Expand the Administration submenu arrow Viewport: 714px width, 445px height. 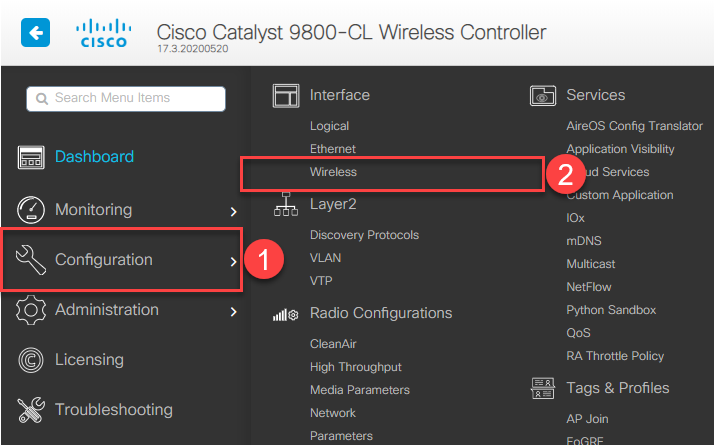tap(233, 311)
